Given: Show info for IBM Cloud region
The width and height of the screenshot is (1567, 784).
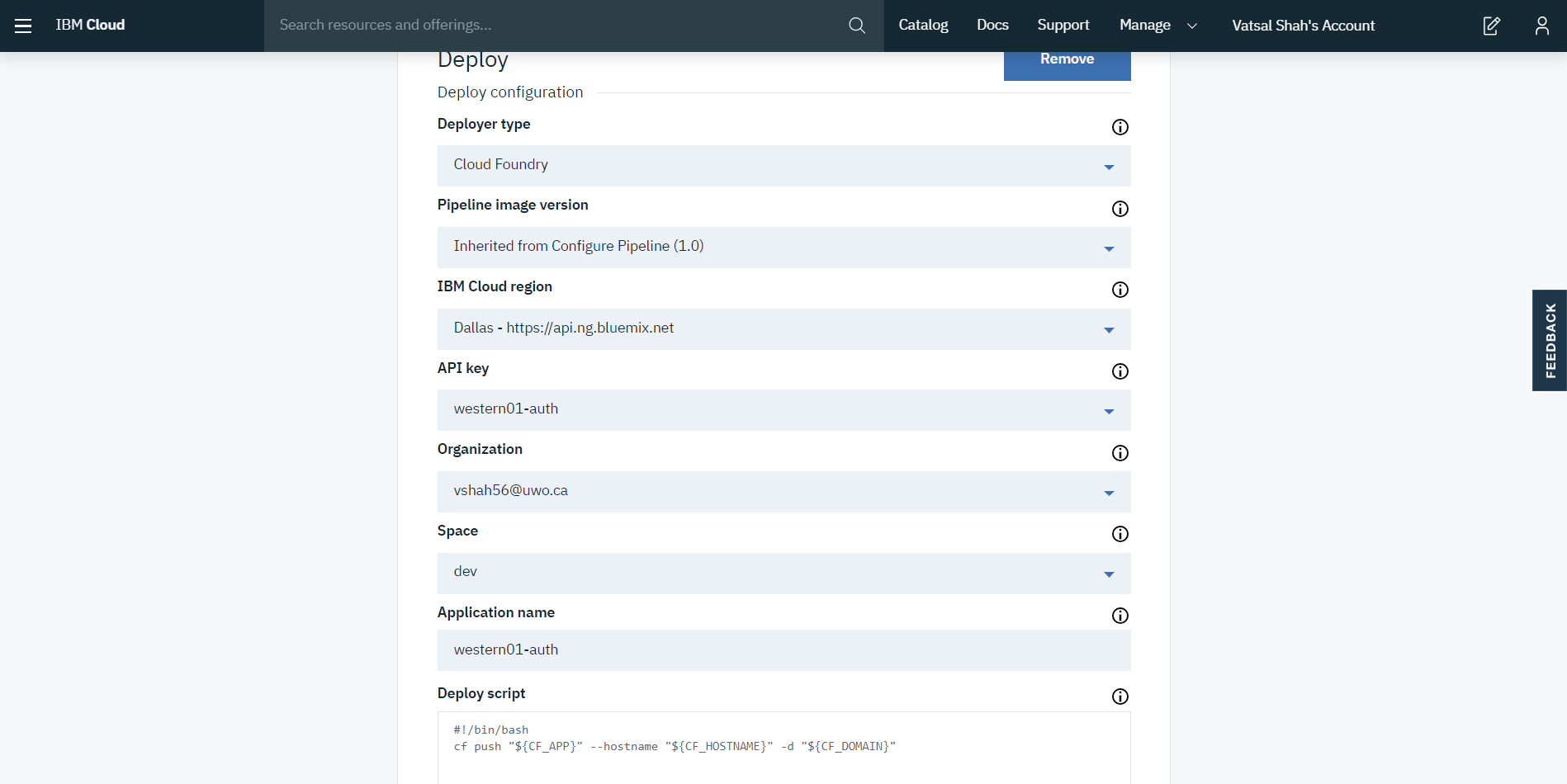Looking at the screenshot, I should coord(1120,290).
